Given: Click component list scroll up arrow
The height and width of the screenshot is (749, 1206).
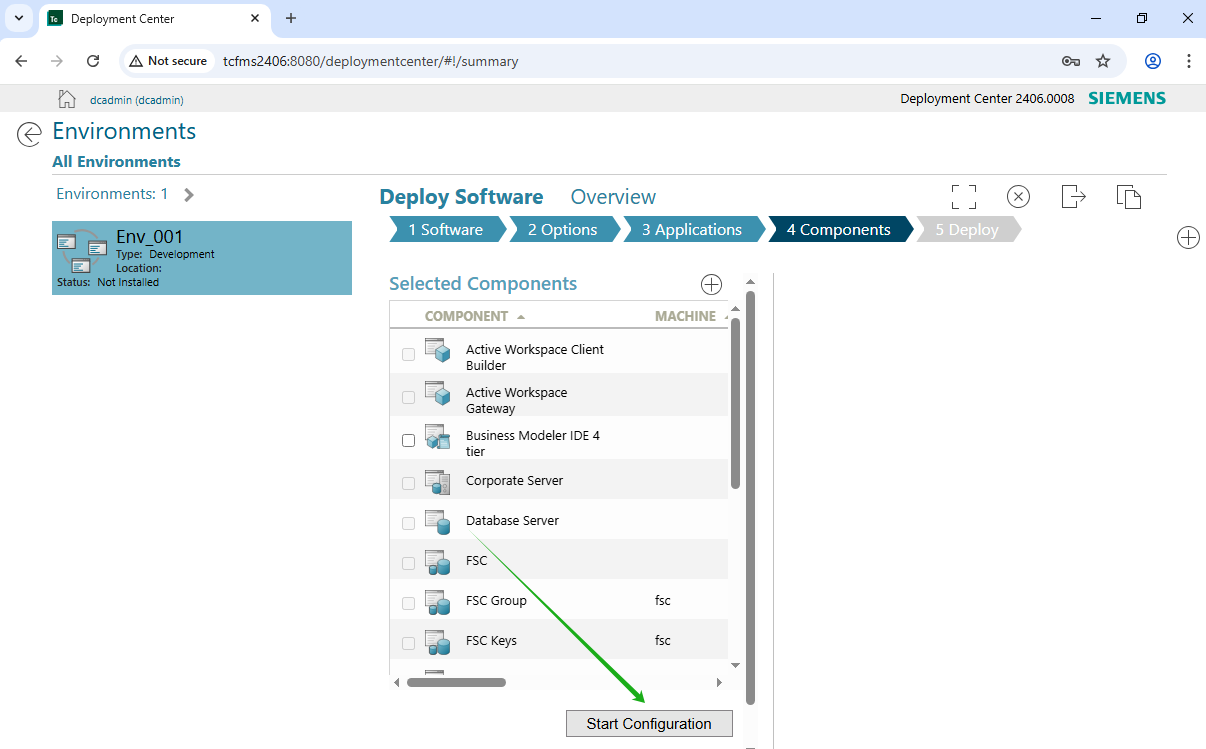Looking at the screenshot, I should point(735,308).
